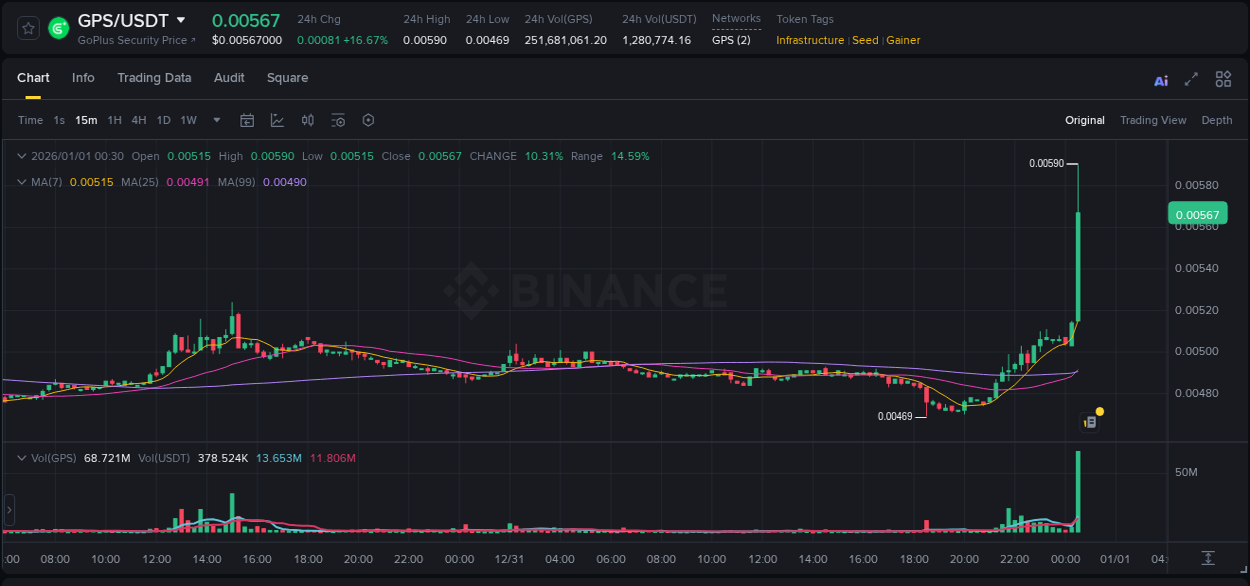Image resolution: width=1250 pixels, height=586 pixels.
Task: Switch to the Info tab
Action: (x=83, y=78)
